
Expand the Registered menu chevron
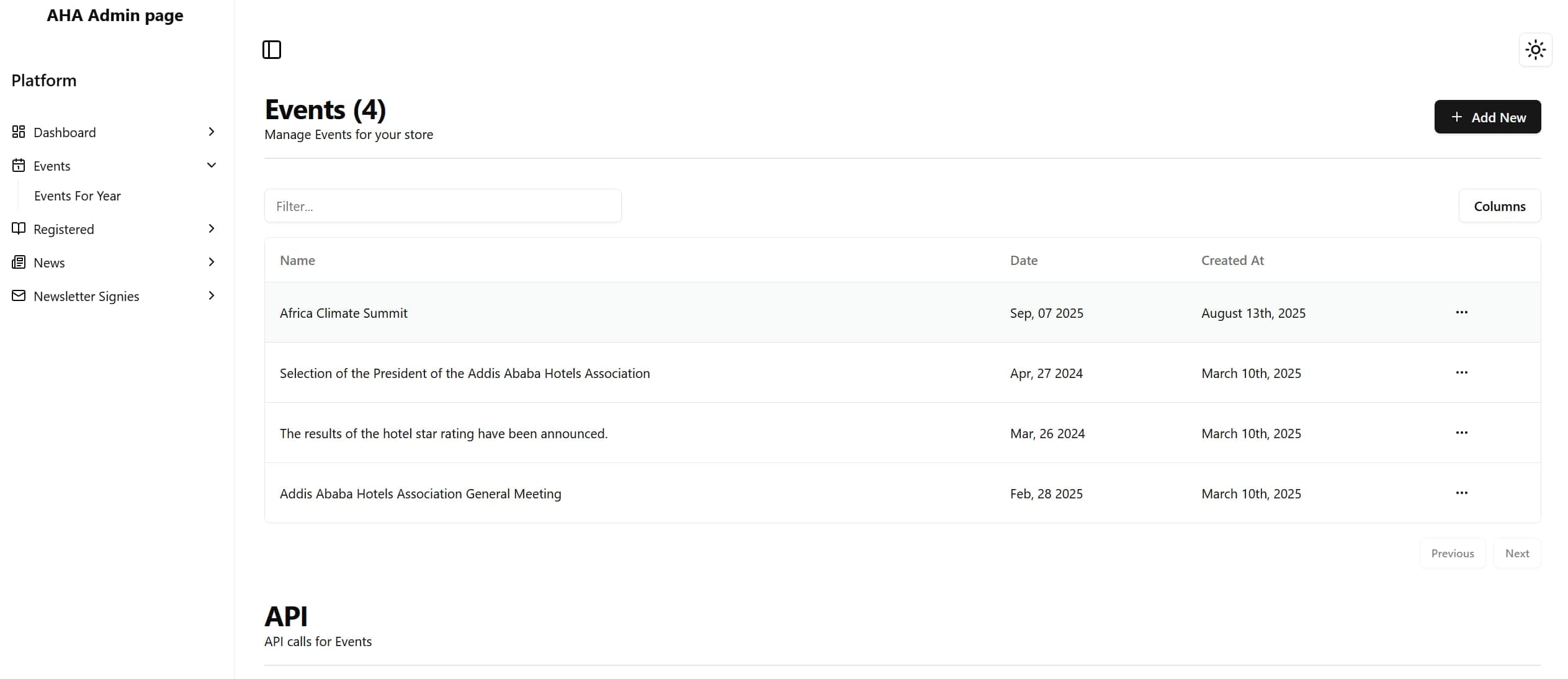pos(211,228)
